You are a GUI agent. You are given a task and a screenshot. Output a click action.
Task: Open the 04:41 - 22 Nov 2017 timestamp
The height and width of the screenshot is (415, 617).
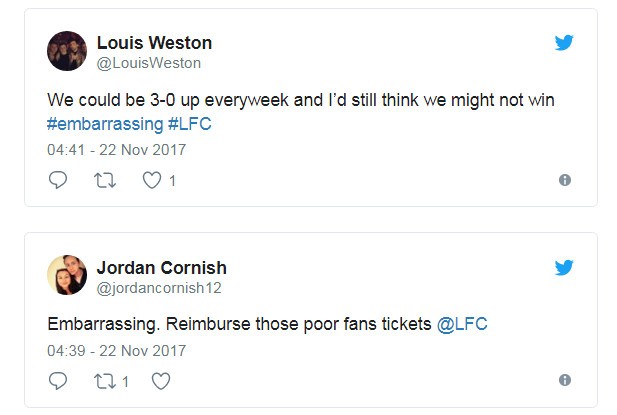[x=116, y=150]
